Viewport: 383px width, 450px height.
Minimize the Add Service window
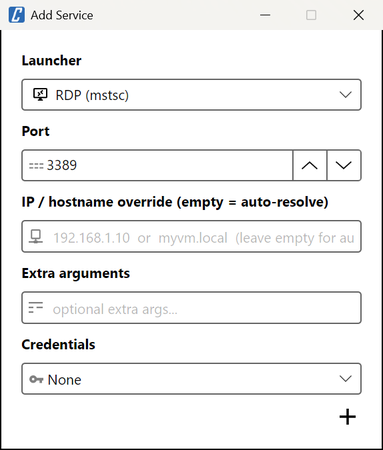coord(265,15)
